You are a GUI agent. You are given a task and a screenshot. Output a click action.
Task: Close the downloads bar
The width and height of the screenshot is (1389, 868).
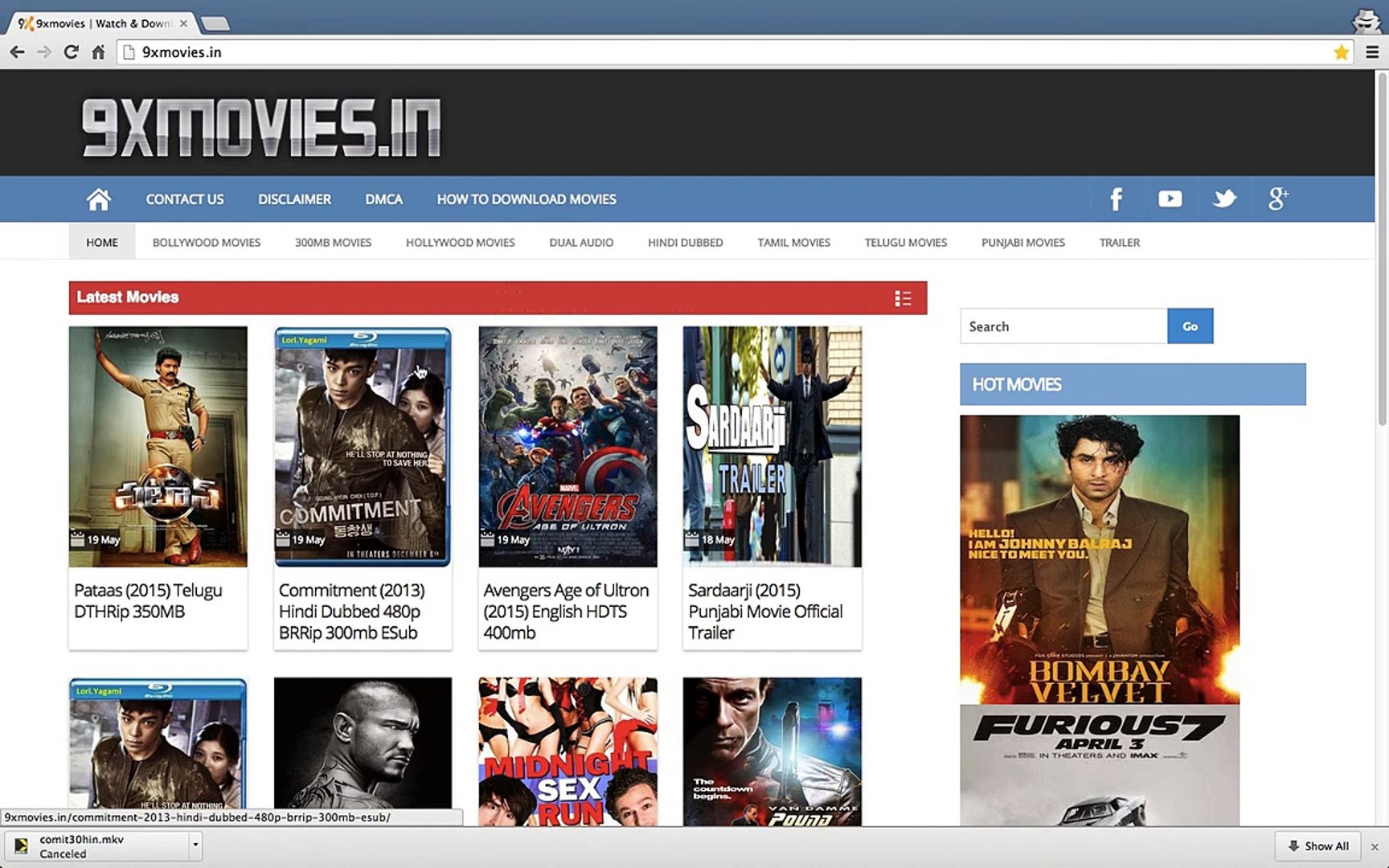[1375, 846]
